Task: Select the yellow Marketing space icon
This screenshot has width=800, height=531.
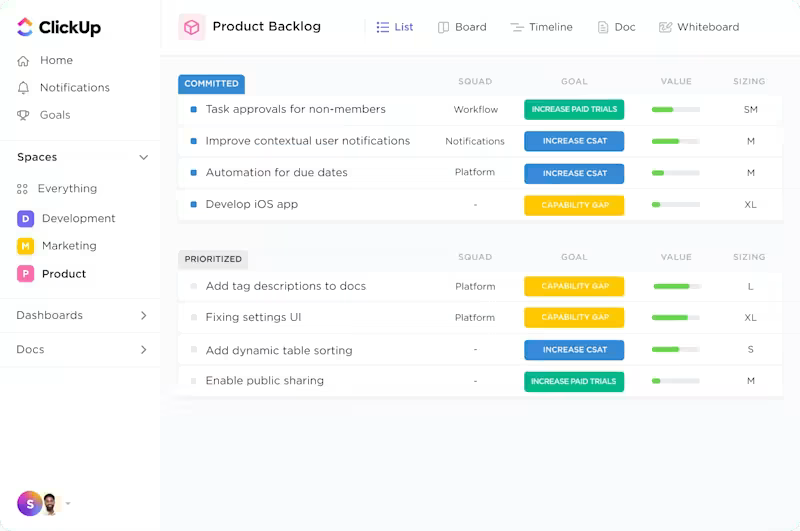Action: tap(26, 246)
